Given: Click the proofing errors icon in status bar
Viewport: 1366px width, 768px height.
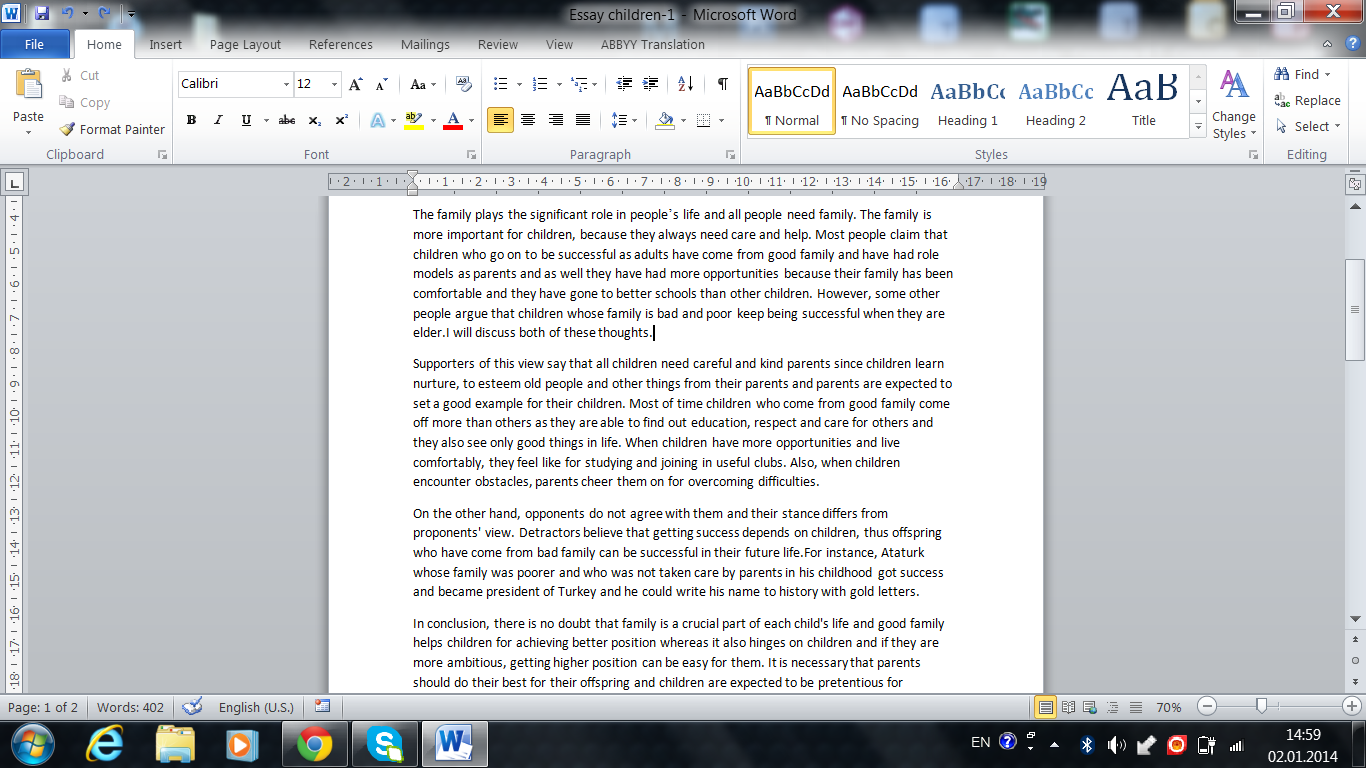Looking at the screenshot, I should (193, 707).
